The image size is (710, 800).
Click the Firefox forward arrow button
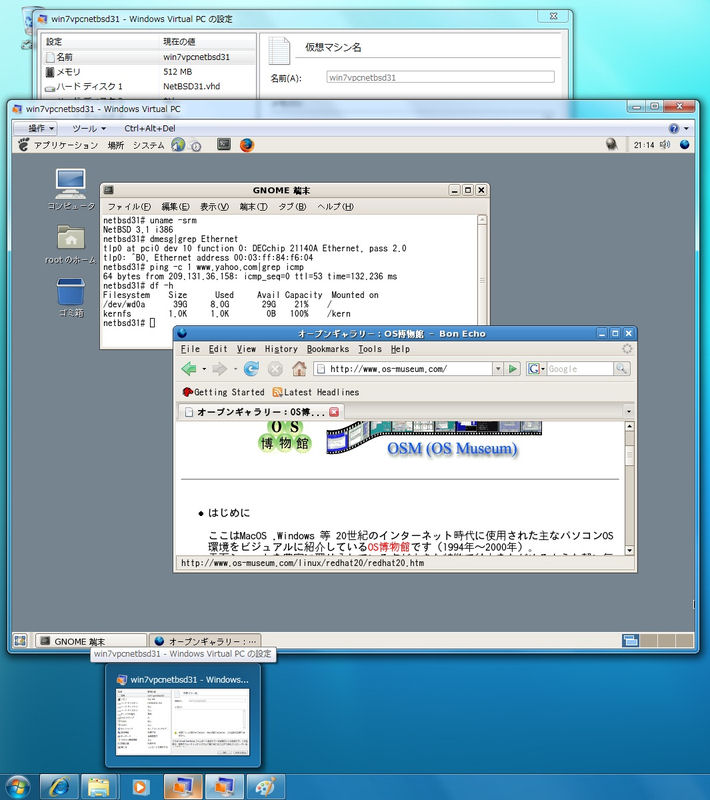pos(219,368)
